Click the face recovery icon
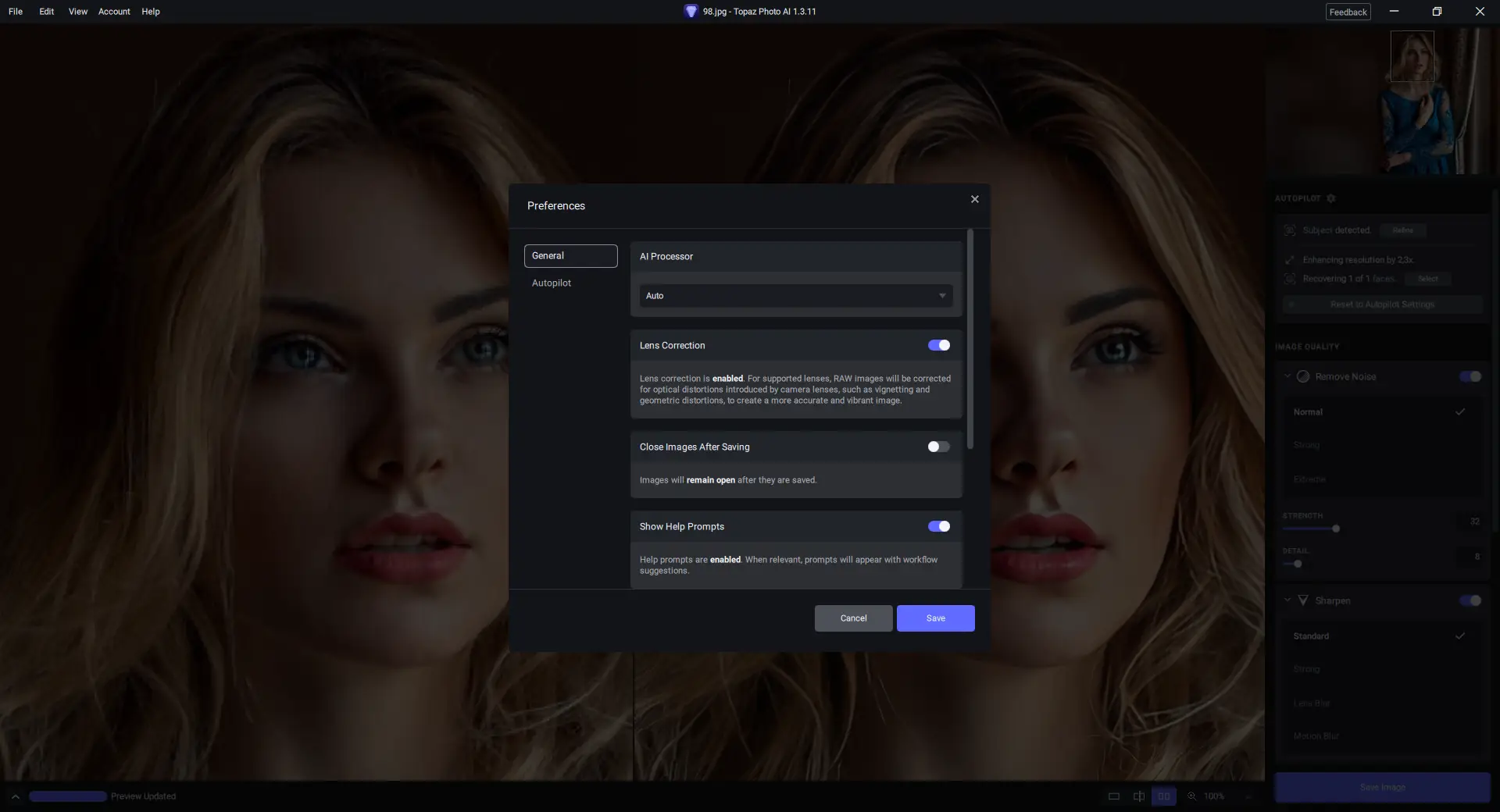 click(1290, 279)
